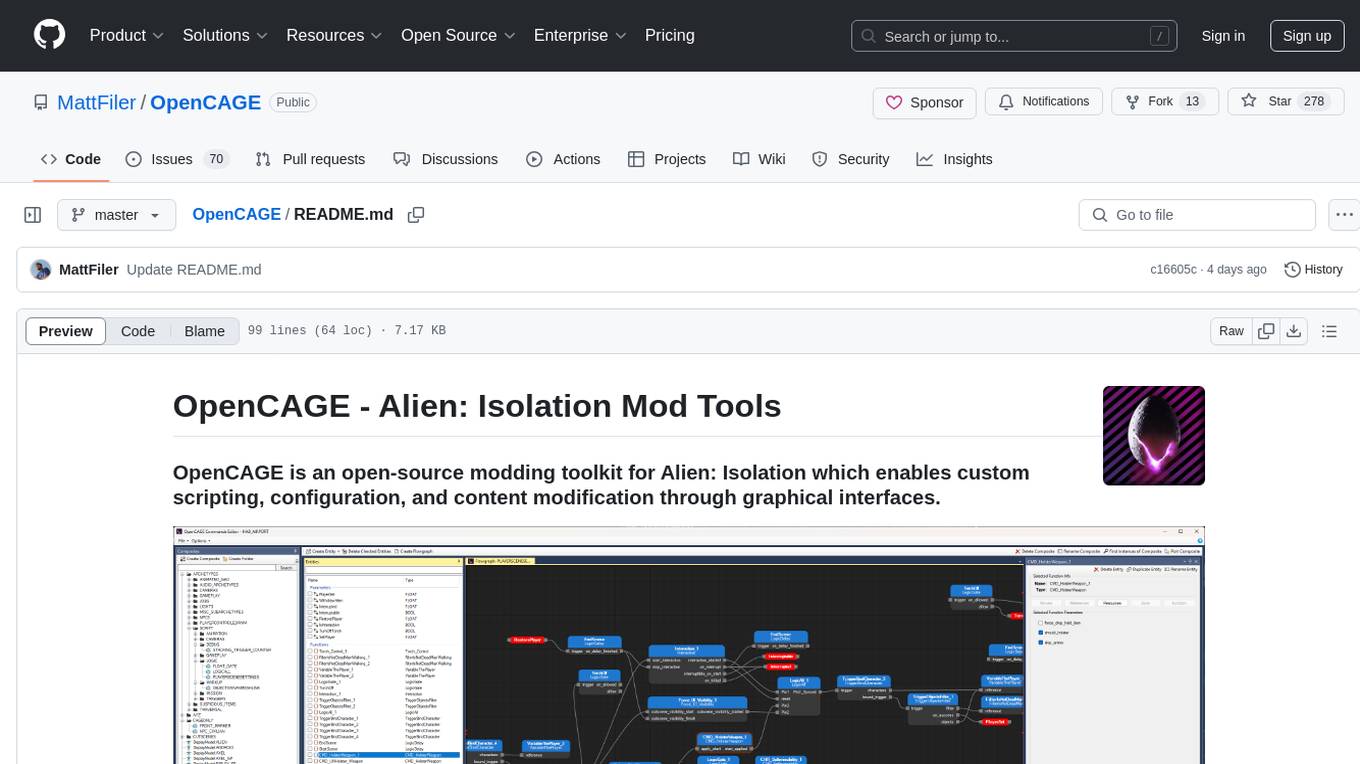Click the OpenCAGE egg logo image
This screenshot has height=764, width=1360.
pos(1154,436)
